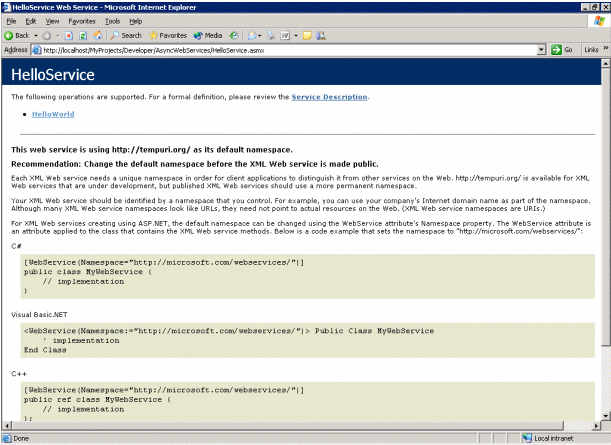Open the Media pane
The image size is (611, 445).
tap(208, 35)
